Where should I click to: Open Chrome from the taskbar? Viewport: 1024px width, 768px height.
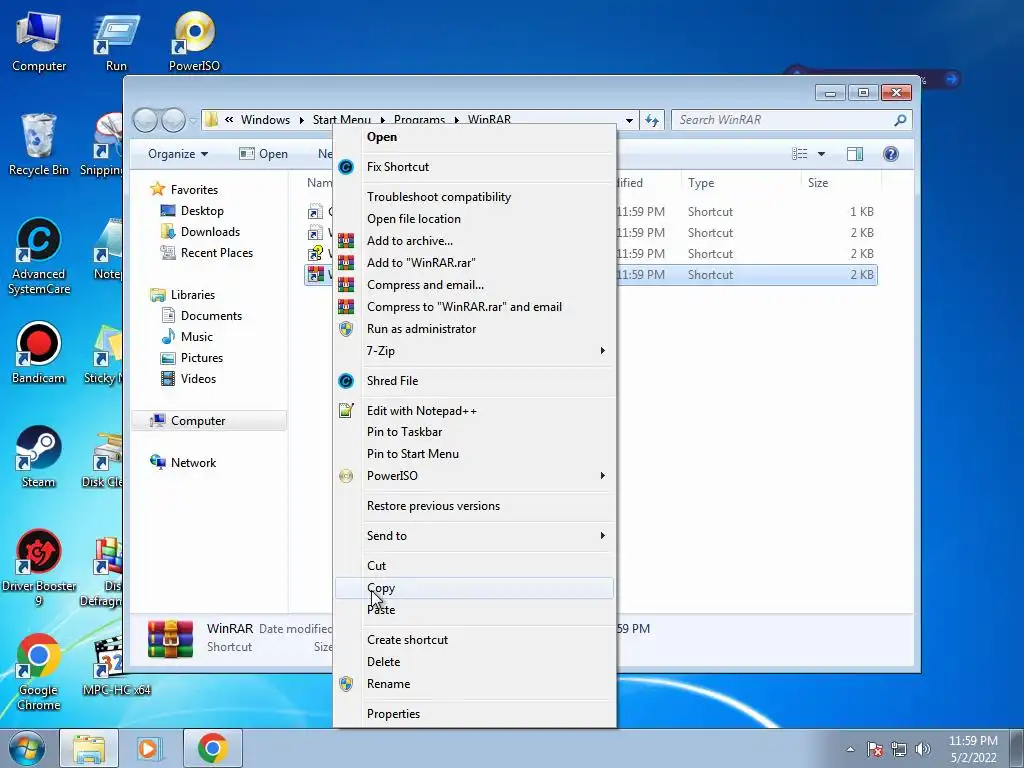pos(212,748)
